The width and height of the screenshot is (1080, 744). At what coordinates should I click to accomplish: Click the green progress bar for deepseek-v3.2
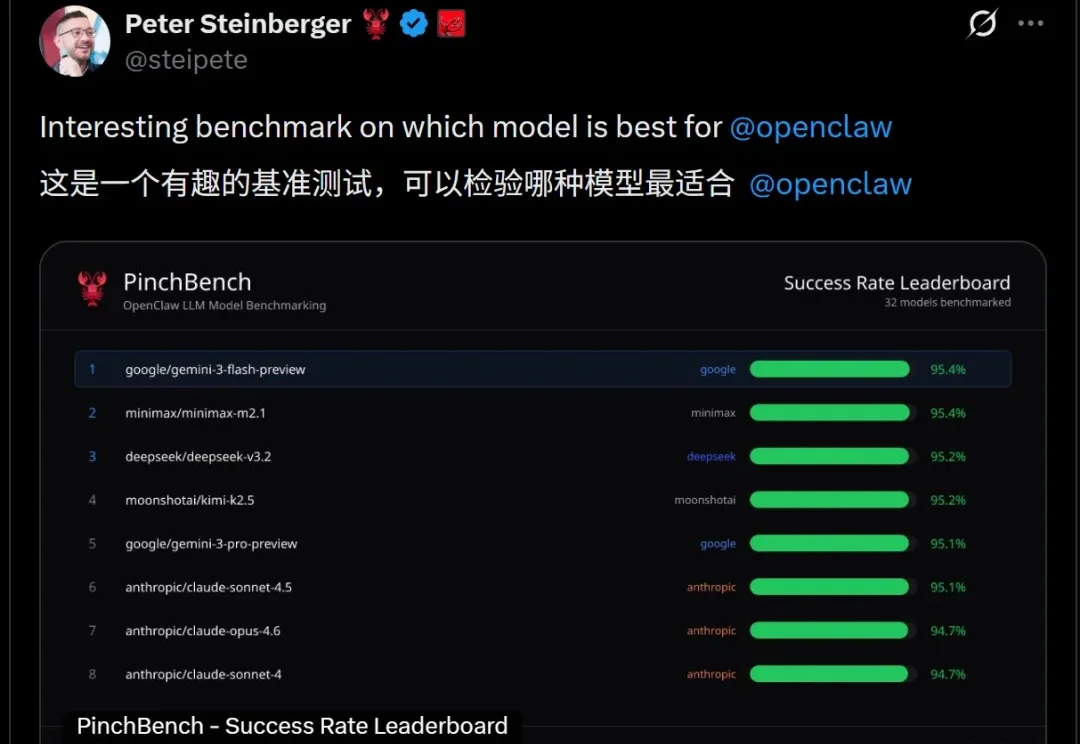click(x=830, y=456)
